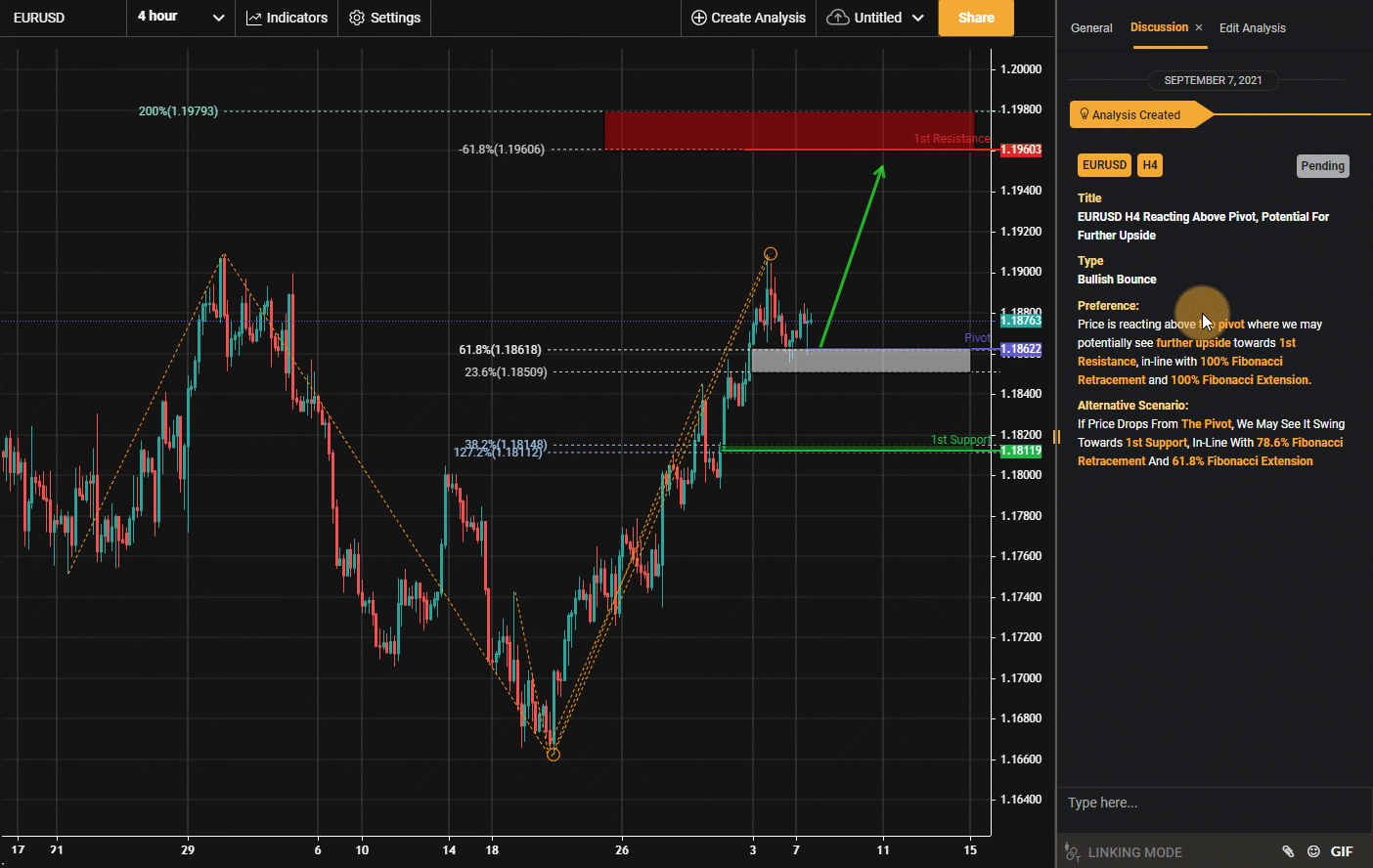The width and height of the screenshot is (1373, 868).
Task: Click the 61.8%(1.18618) Fibonacci label
Action: (500, 350)
